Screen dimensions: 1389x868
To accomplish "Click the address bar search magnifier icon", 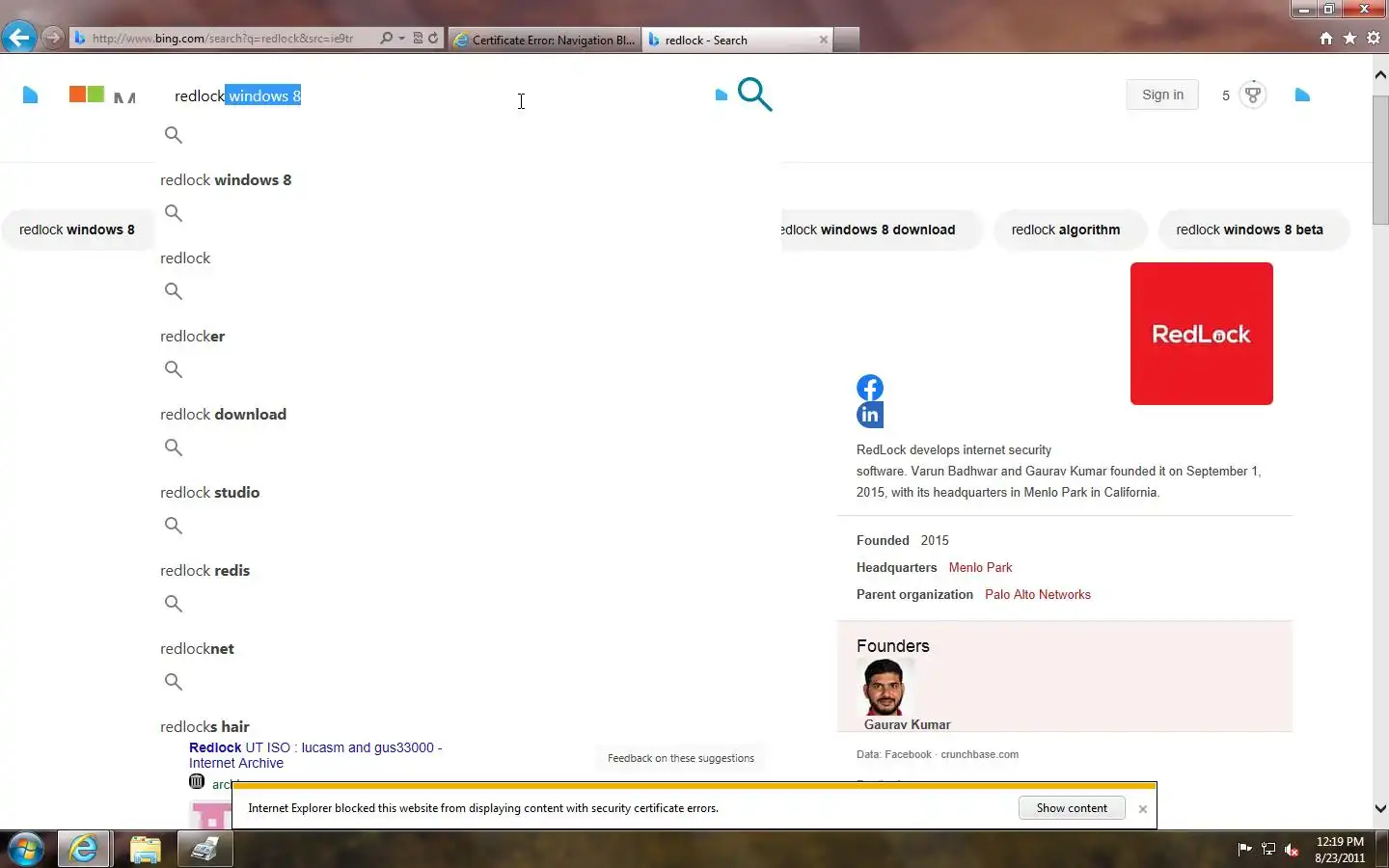I will pyautogui.click(x=386, y=39).
